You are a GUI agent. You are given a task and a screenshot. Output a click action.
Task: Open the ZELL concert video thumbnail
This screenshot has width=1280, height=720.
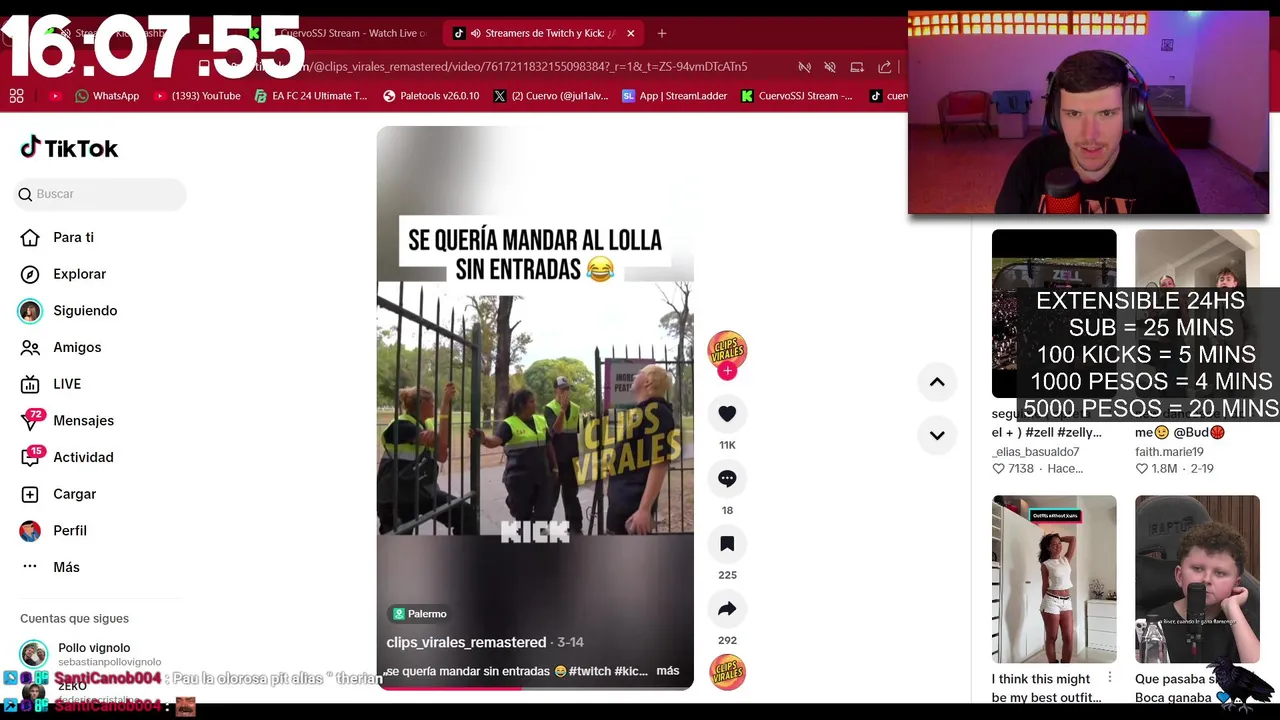[1054, 313]
